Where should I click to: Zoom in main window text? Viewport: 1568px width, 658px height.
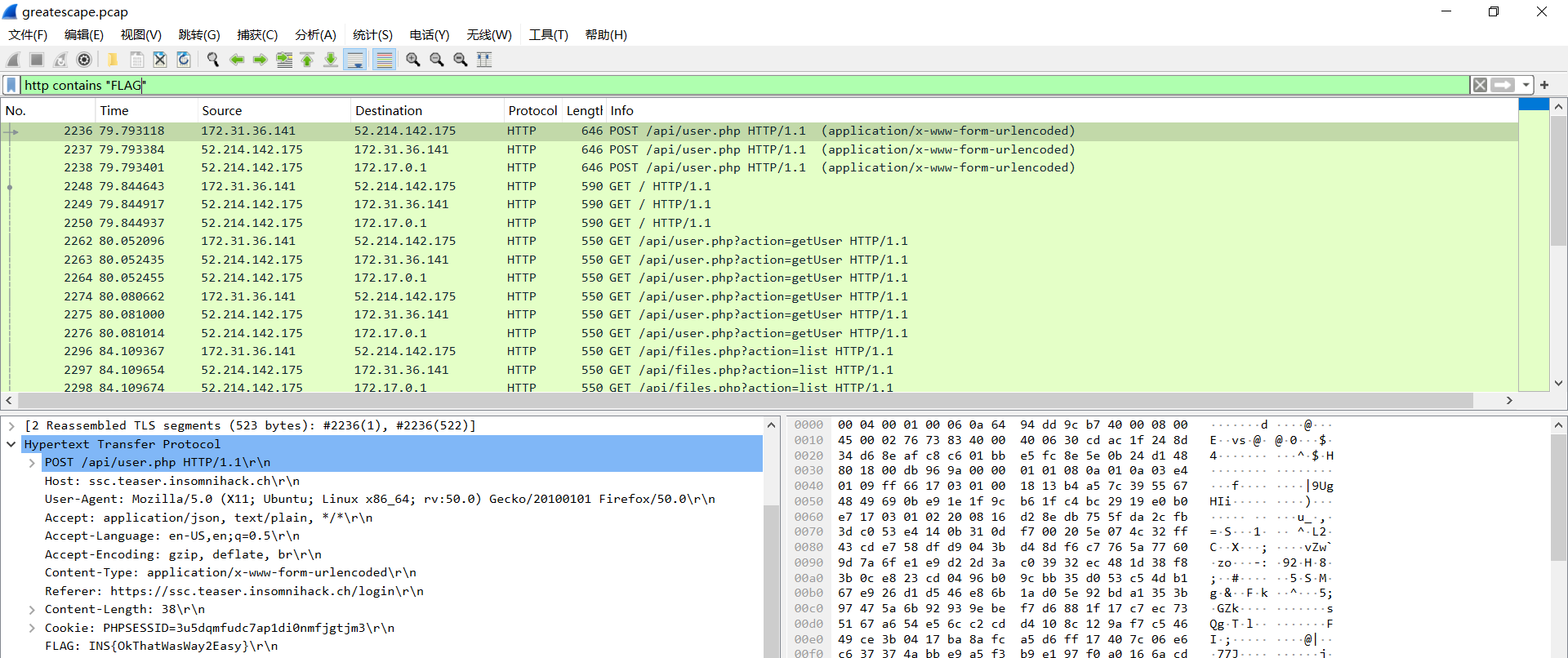point(413,60)
